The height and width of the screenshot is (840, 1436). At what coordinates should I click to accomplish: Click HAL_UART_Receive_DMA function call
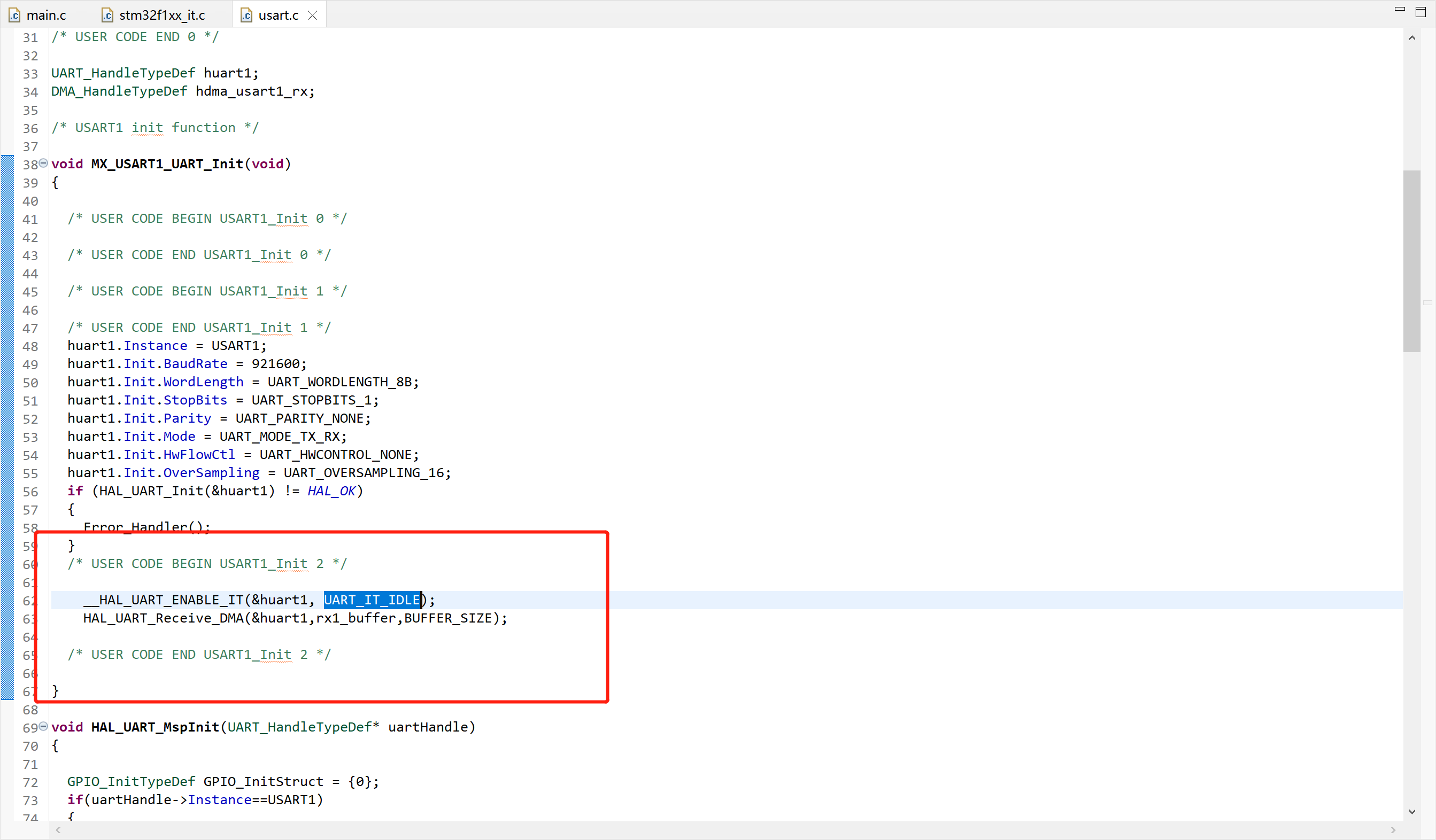tap(164, 618)
